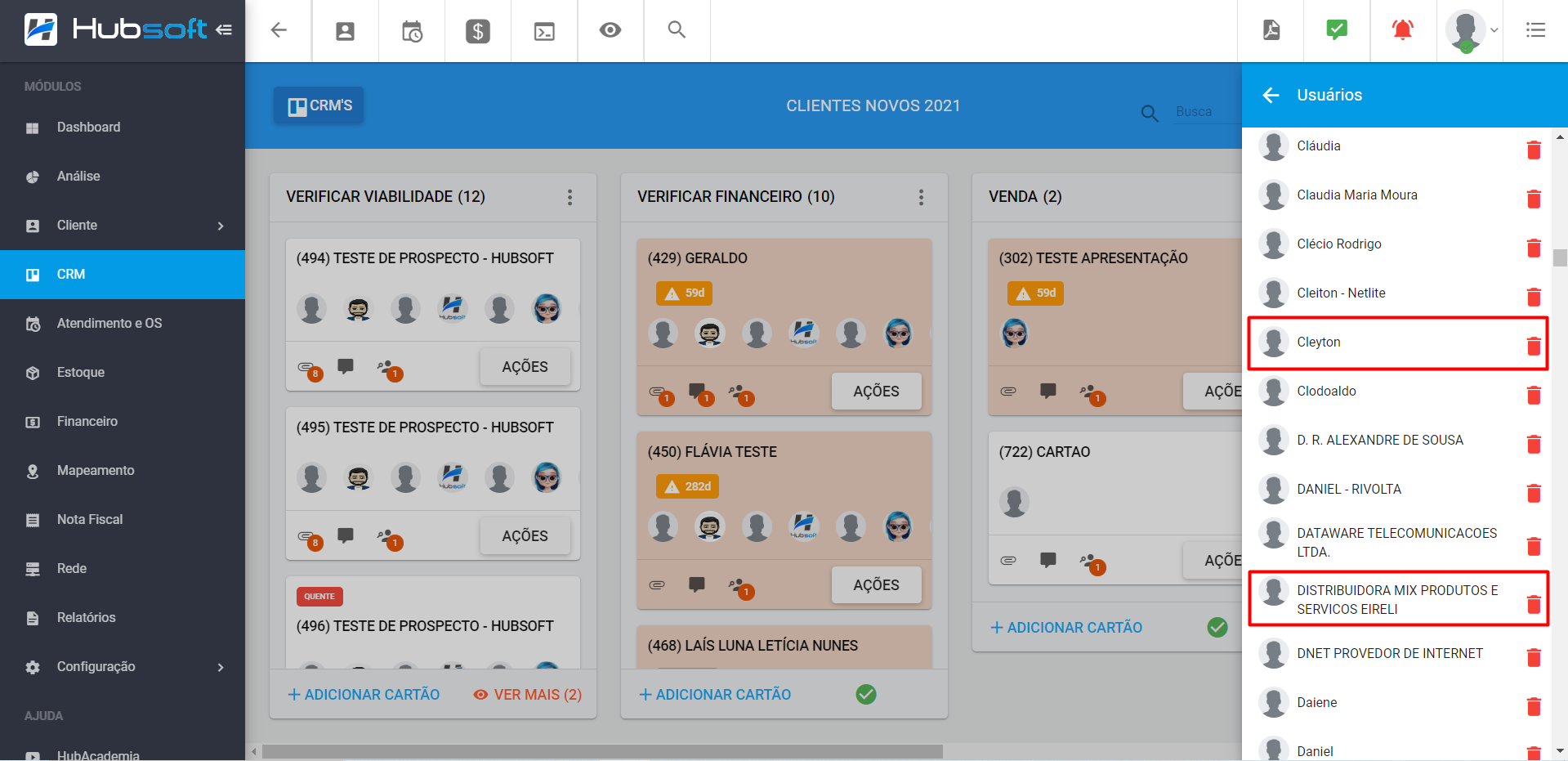Click the Usuários panel vertical scrollbar

click(1560, 257)
